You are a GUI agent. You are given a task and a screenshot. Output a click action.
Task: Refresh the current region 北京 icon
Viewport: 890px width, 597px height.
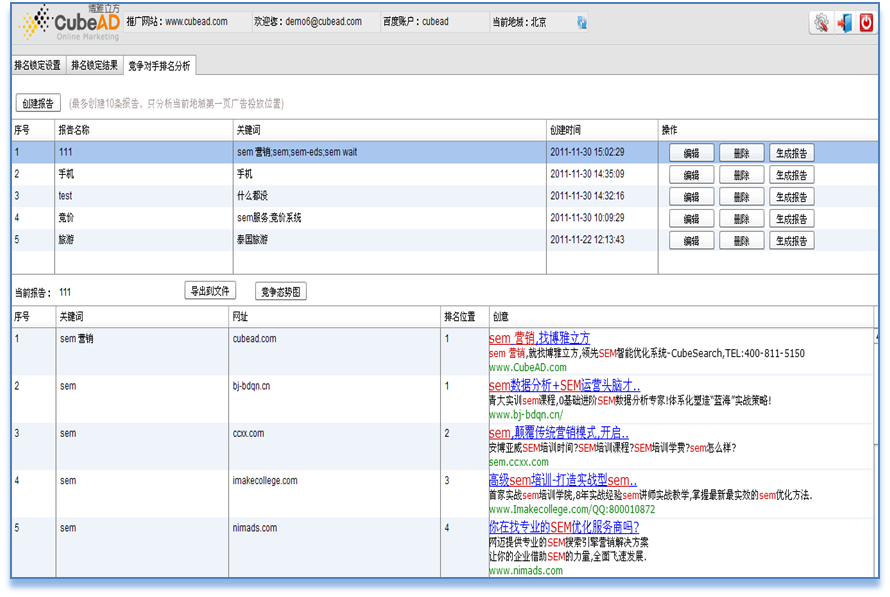[x=582, y=23]
